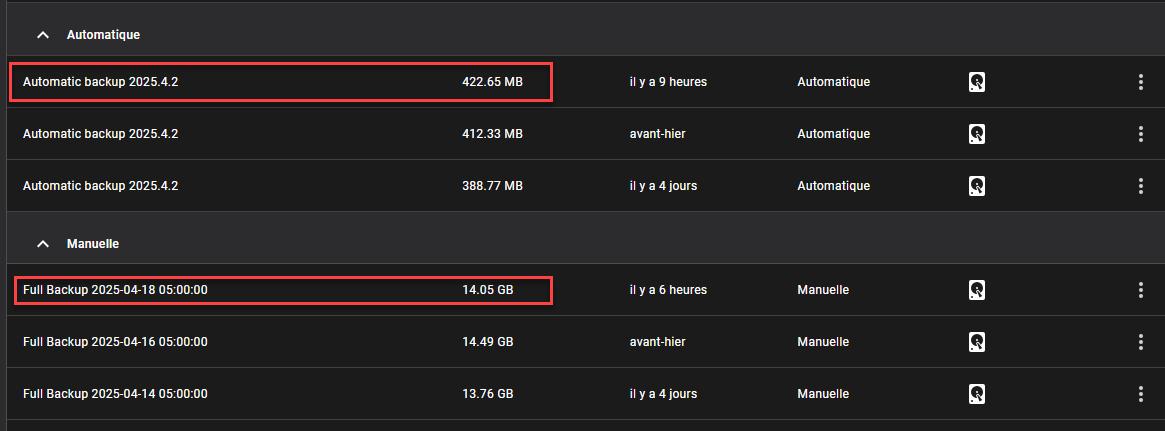1165x431 pixels.
Task: Open the options menu for Full Backup 2025-04-16
Action: [1140, 342]
